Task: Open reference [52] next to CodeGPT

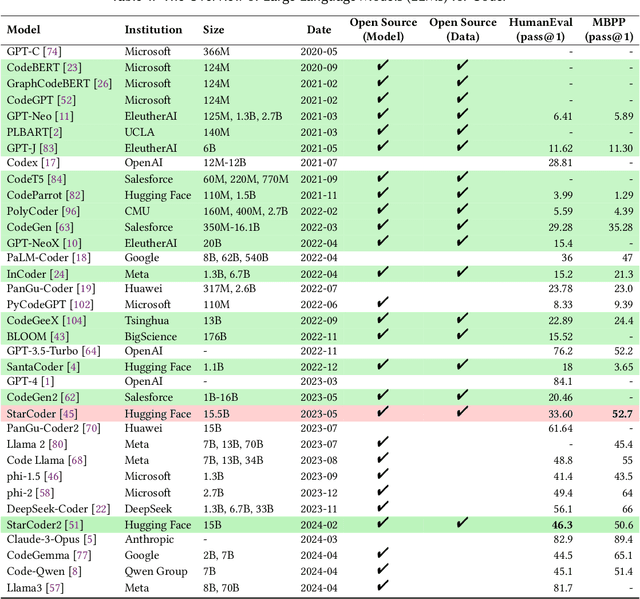Action: pyautogui.click(x=67, y=100)
